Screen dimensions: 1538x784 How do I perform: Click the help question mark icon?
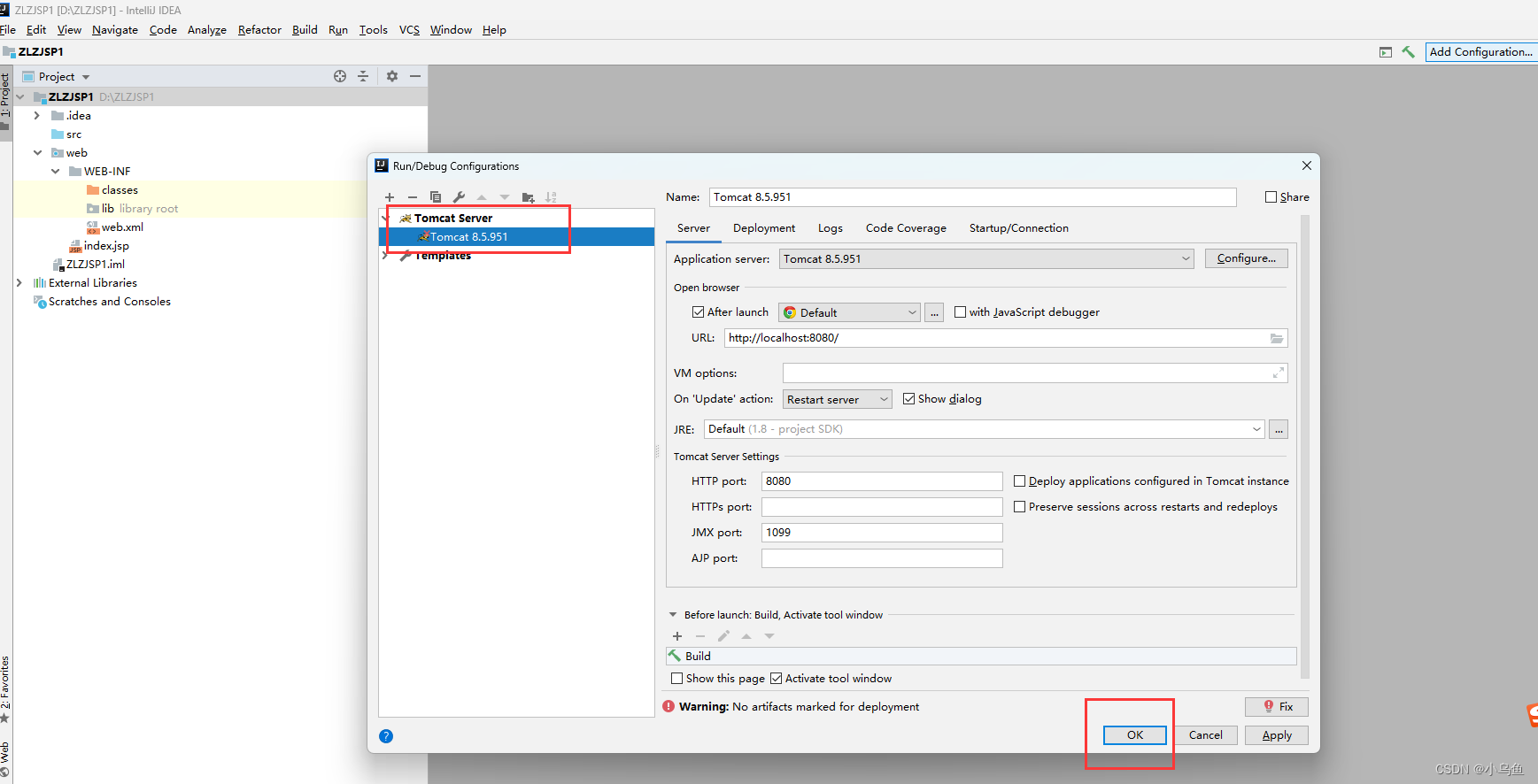[386, 736]
